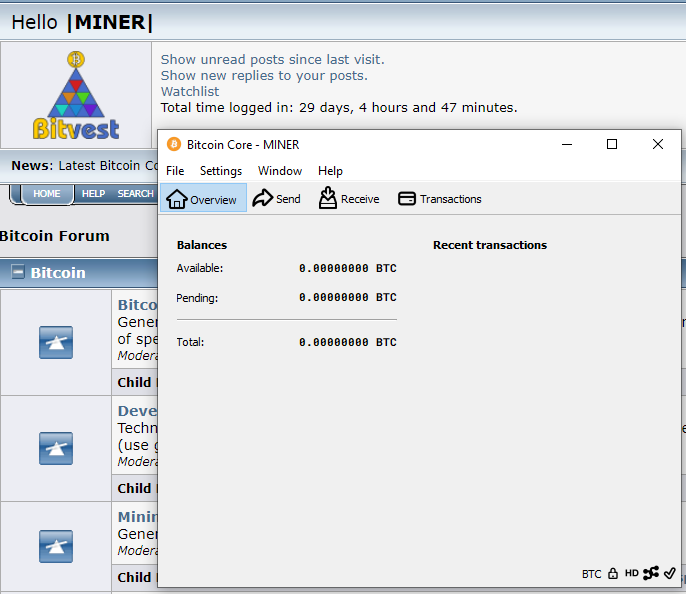Collapse the Bitcoin forum category
This screenshot has height=594, width=686.
coord(18,272)
